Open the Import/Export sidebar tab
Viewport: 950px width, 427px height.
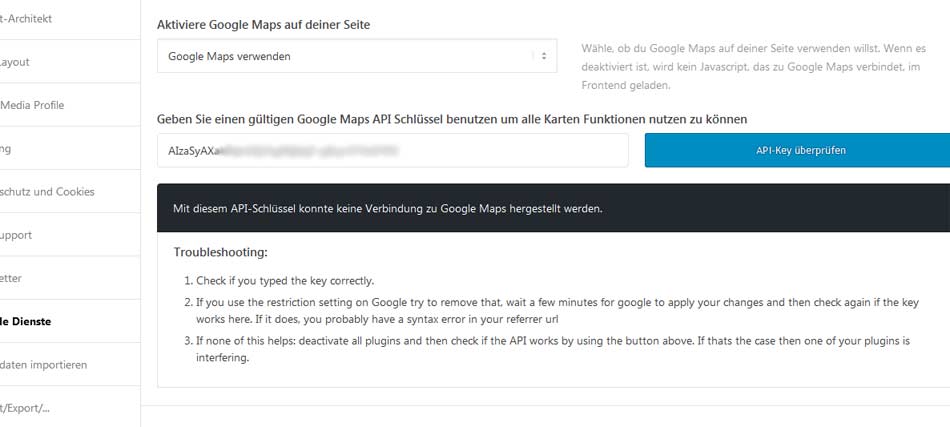pyautogui.click(x=70, y=407)
